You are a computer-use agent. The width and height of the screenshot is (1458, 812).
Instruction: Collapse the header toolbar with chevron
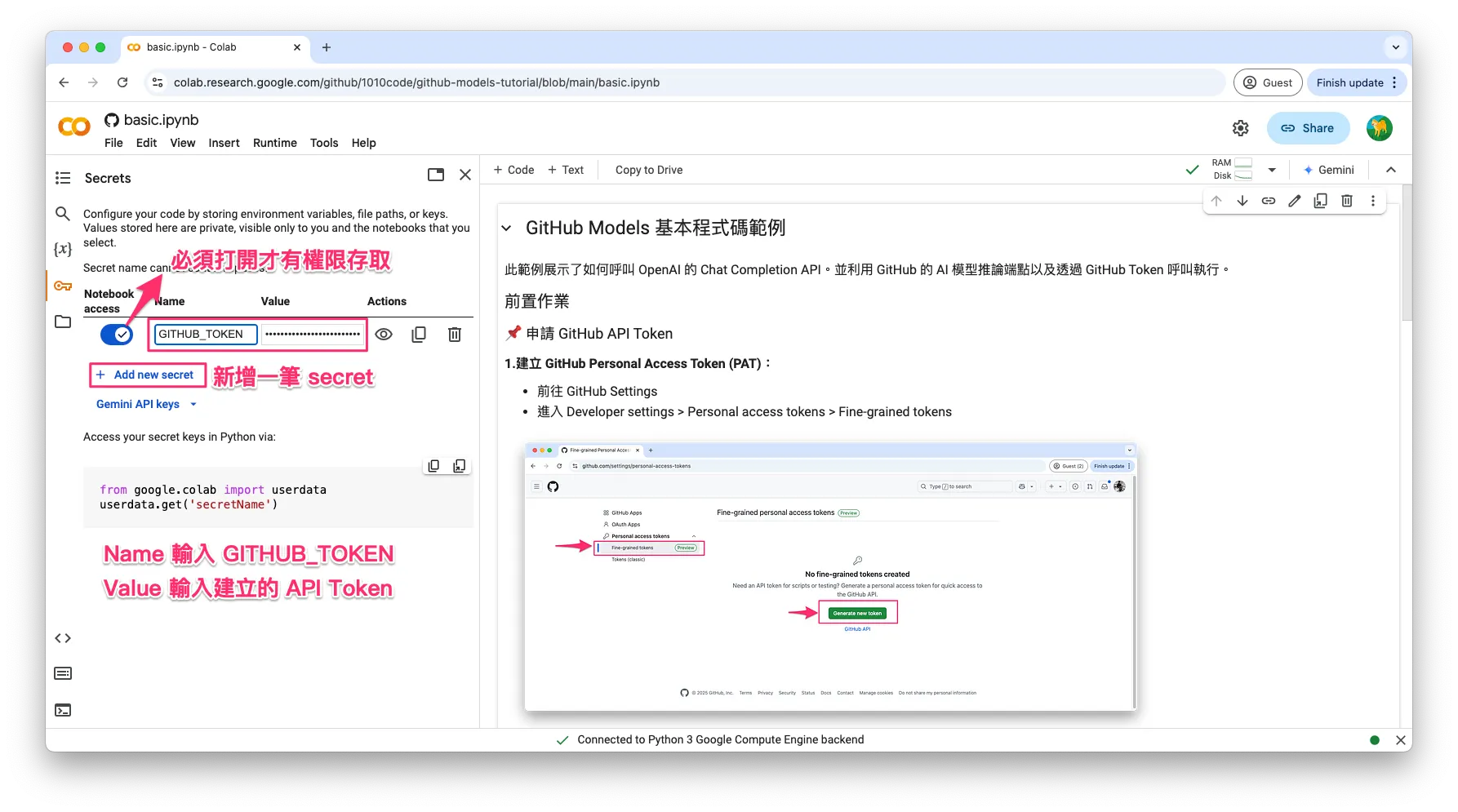[x=1391, y=170]
